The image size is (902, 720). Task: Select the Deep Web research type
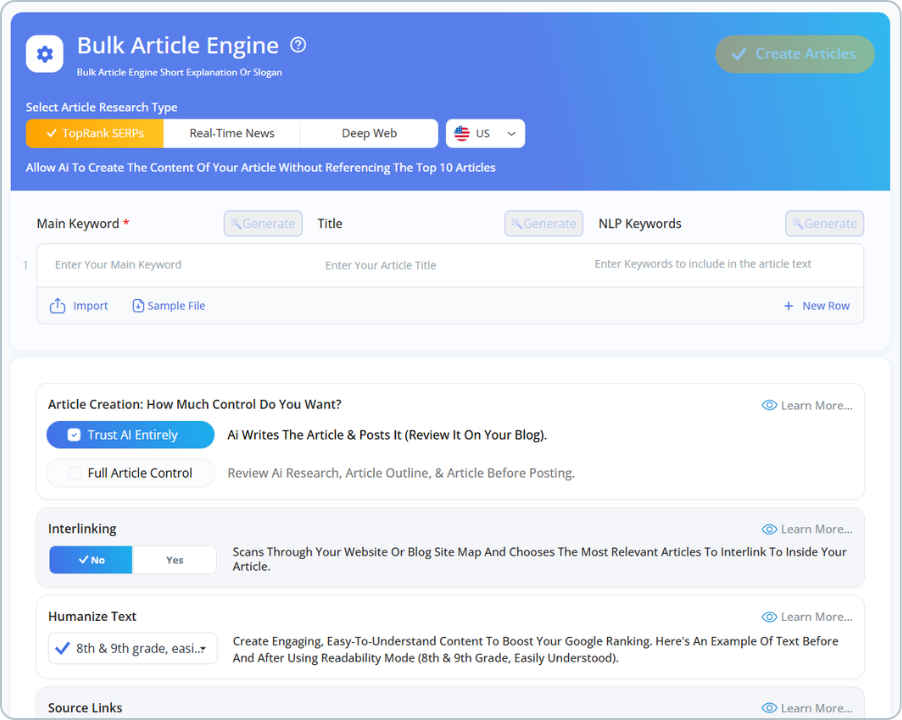tap(369, 132)
